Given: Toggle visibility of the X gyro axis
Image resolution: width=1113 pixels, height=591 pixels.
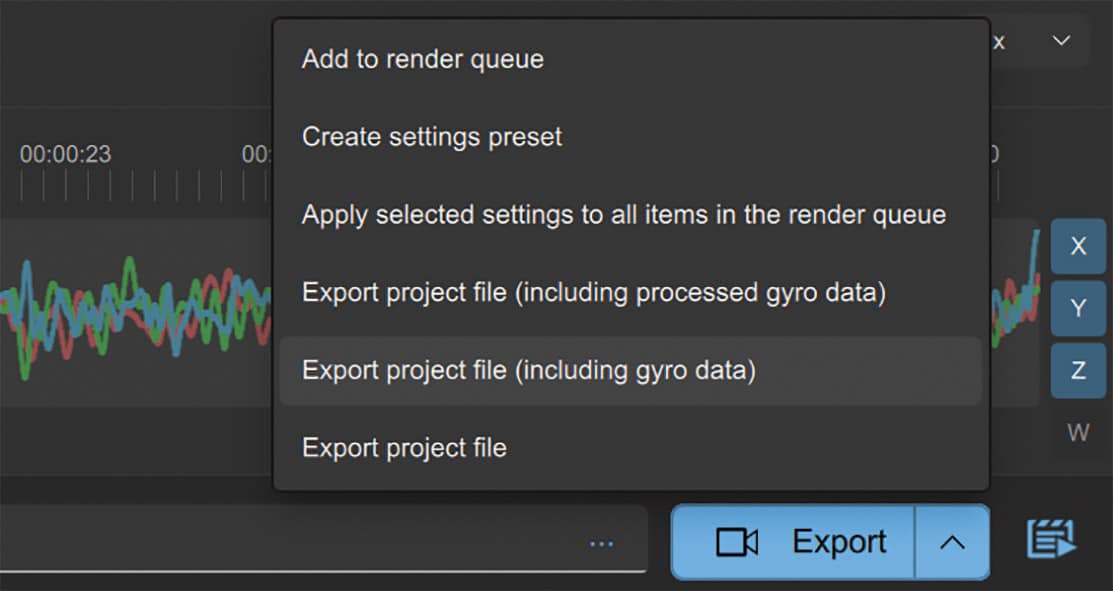Looking at the screenshot, I should tap(1078, 246).
